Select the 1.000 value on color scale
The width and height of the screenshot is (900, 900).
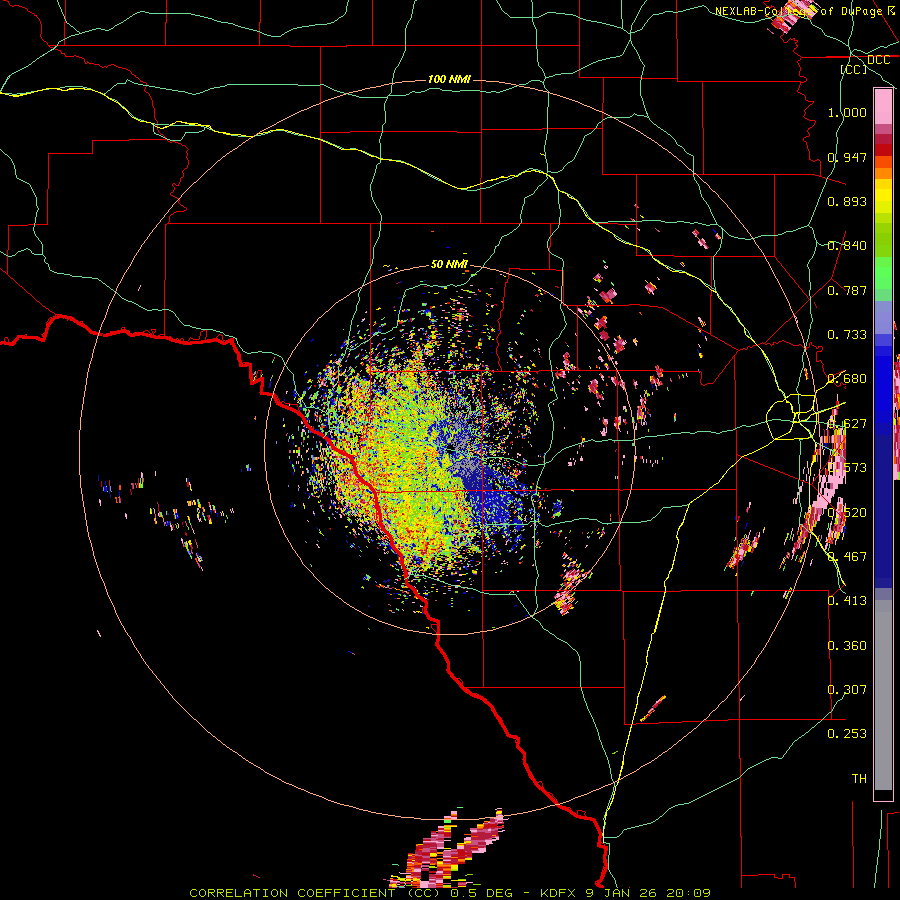pyautogui.click(x=847, y=112)
